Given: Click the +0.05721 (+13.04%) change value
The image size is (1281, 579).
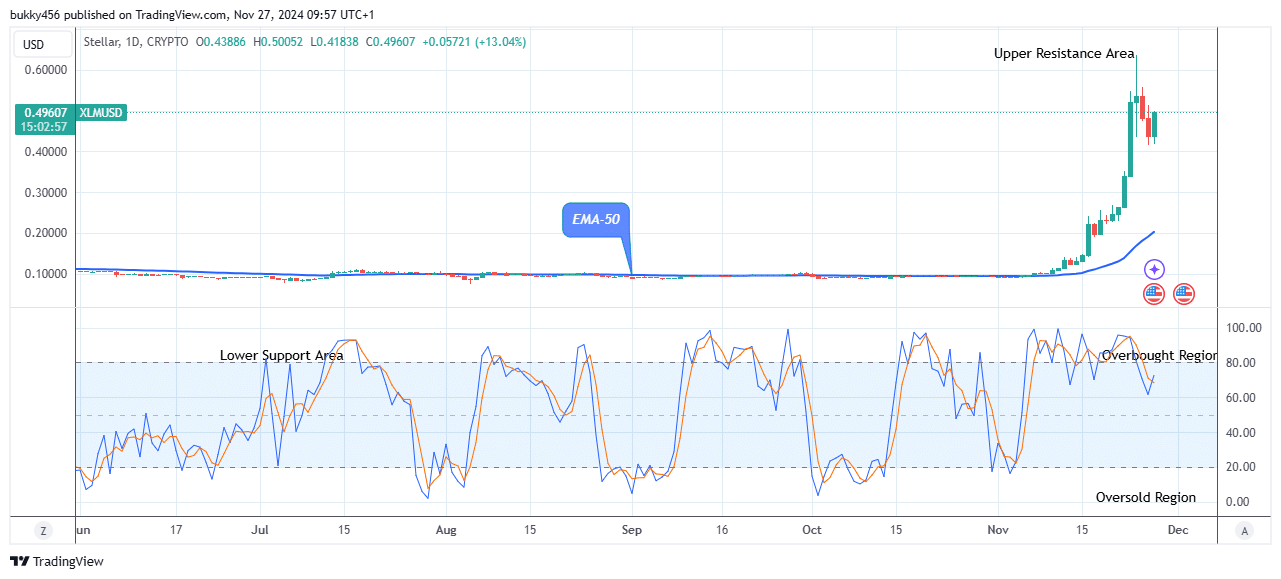Looking at the screenshot, I should coord(475,42).
